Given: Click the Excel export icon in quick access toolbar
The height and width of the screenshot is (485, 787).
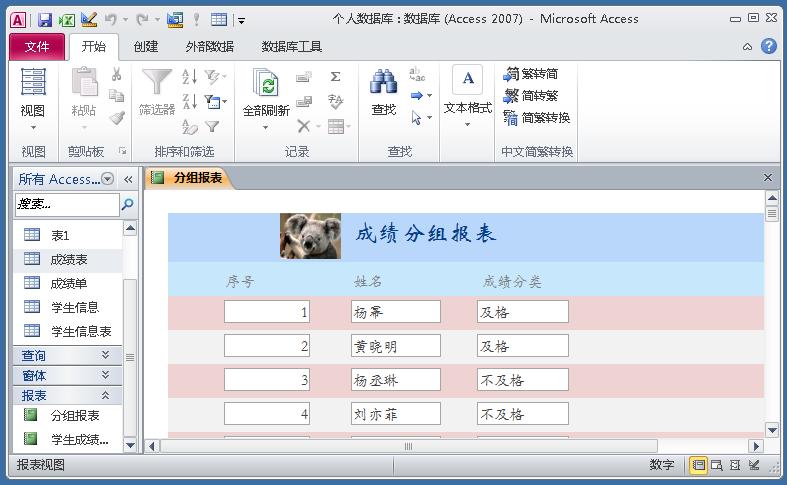Looking at the screenshot, I should tap(67, 20).
